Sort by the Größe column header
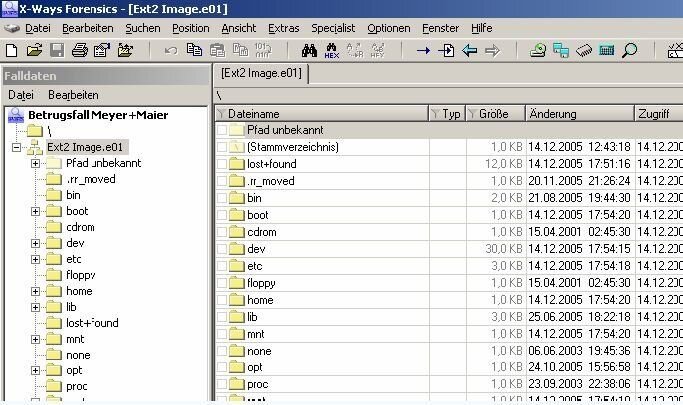Image resolution: width=683 pixels, height=405 pixels. pos(495,114)
